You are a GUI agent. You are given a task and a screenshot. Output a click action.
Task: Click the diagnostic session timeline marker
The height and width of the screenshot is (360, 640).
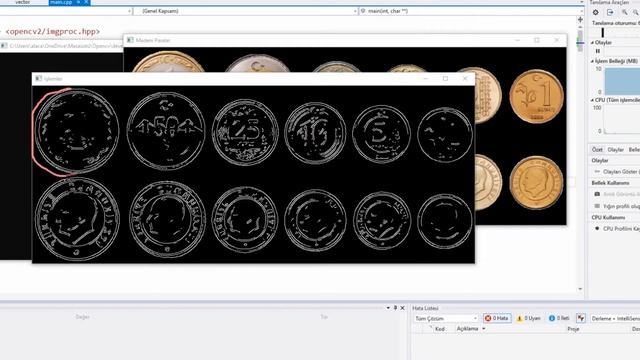(602, 32)
